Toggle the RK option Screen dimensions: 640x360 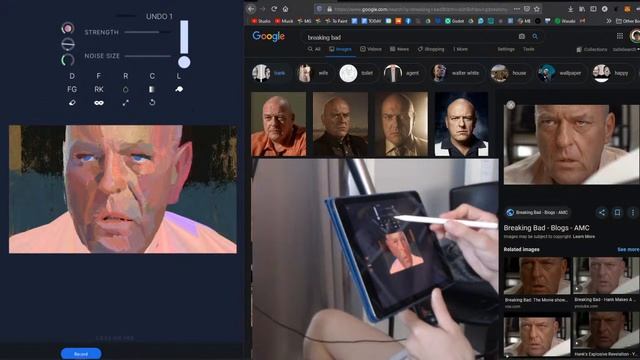(99, 89)
